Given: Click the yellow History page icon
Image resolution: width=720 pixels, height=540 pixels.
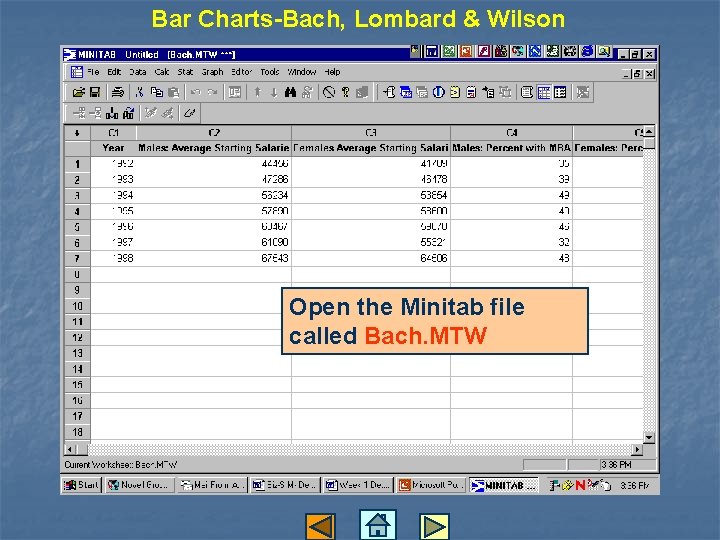Looking at the screenshot, I should (x=455, y=92).
